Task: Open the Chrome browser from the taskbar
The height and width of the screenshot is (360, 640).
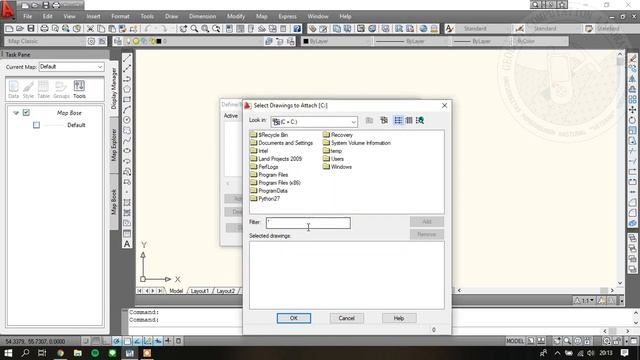Action: click(60, 353)
